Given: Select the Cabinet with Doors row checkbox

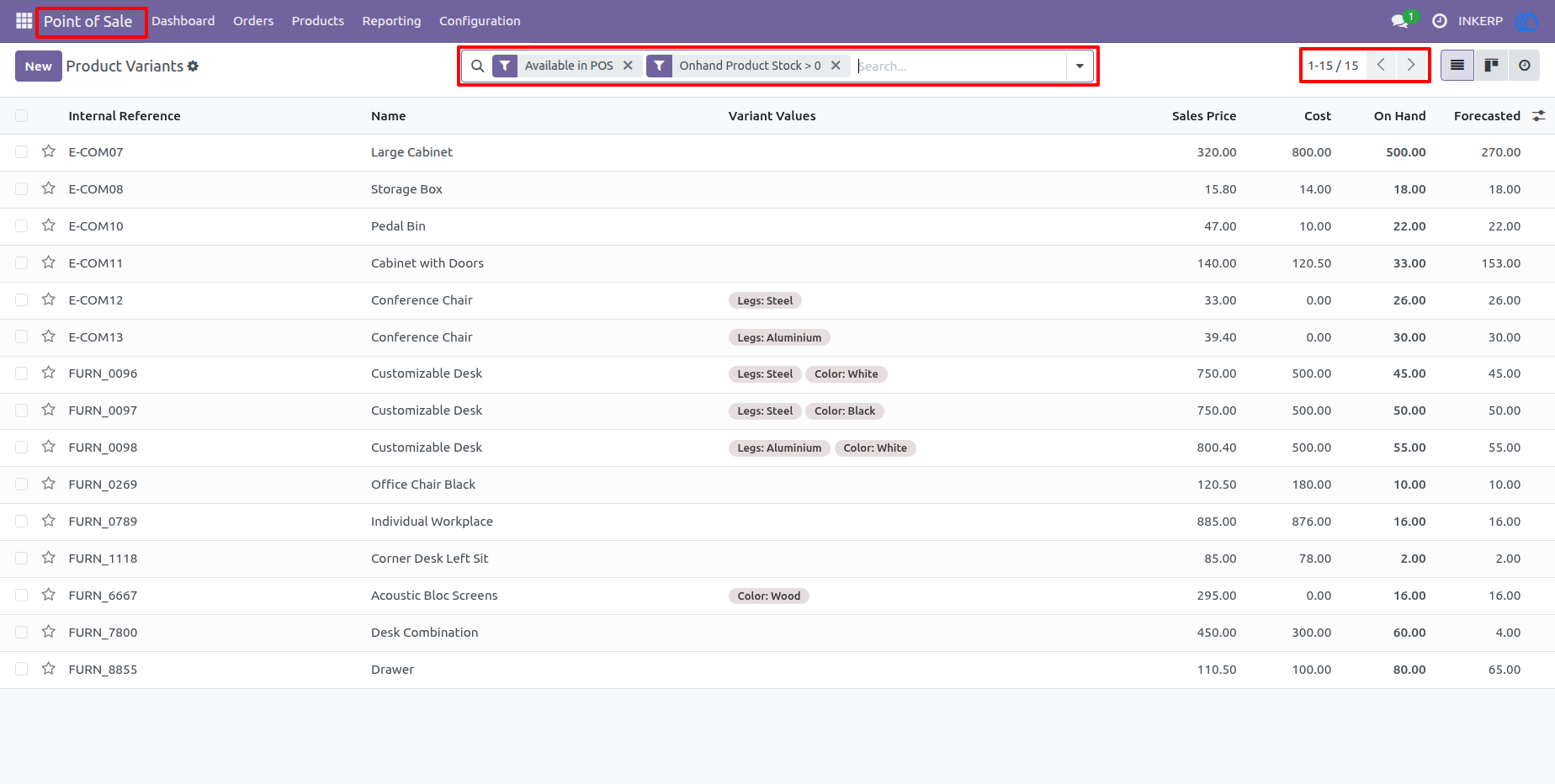Looking at the screenshot, I should click(x=22, y=263).
